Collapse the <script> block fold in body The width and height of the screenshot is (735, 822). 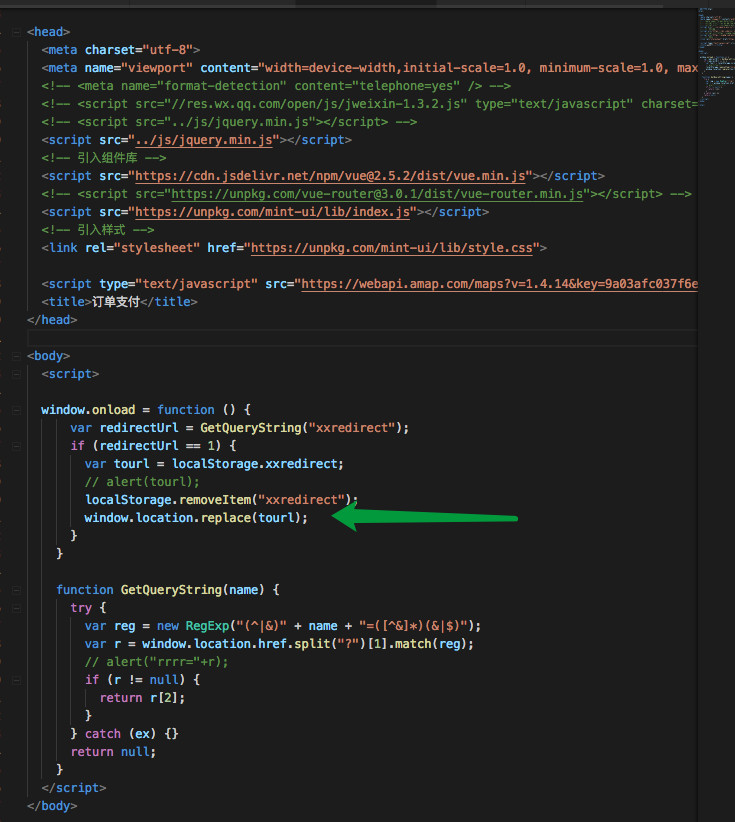tap(16, 374)
